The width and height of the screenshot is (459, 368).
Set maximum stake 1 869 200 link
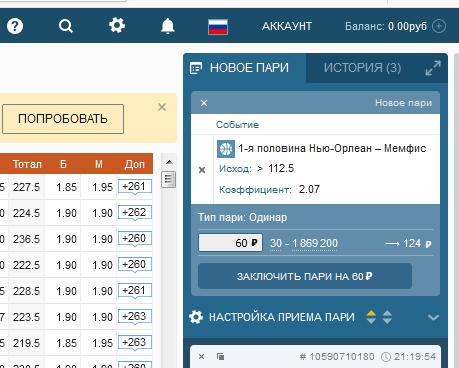coord(315,243)
